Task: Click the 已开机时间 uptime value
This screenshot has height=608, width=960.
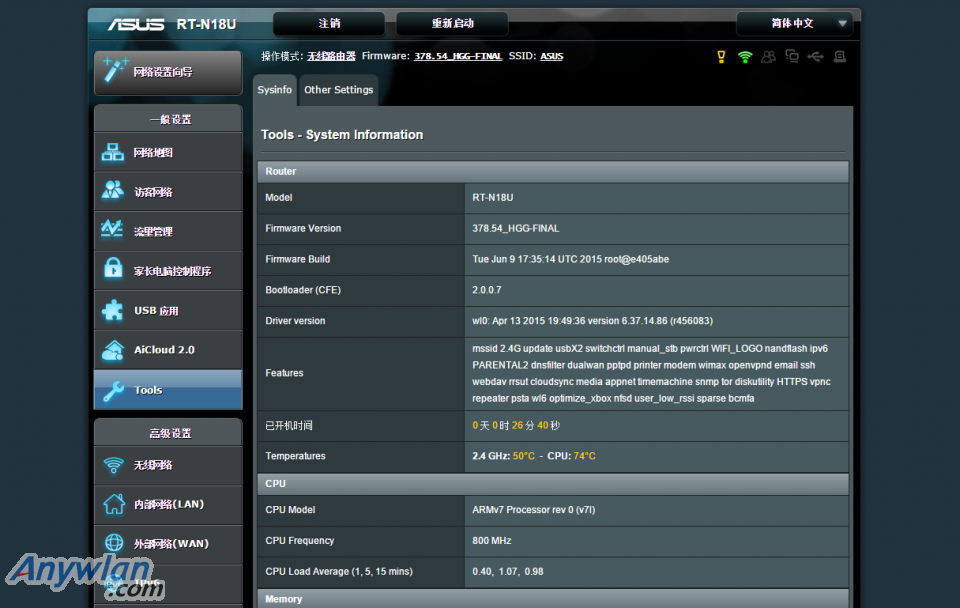Action: [x=516, y=426]
